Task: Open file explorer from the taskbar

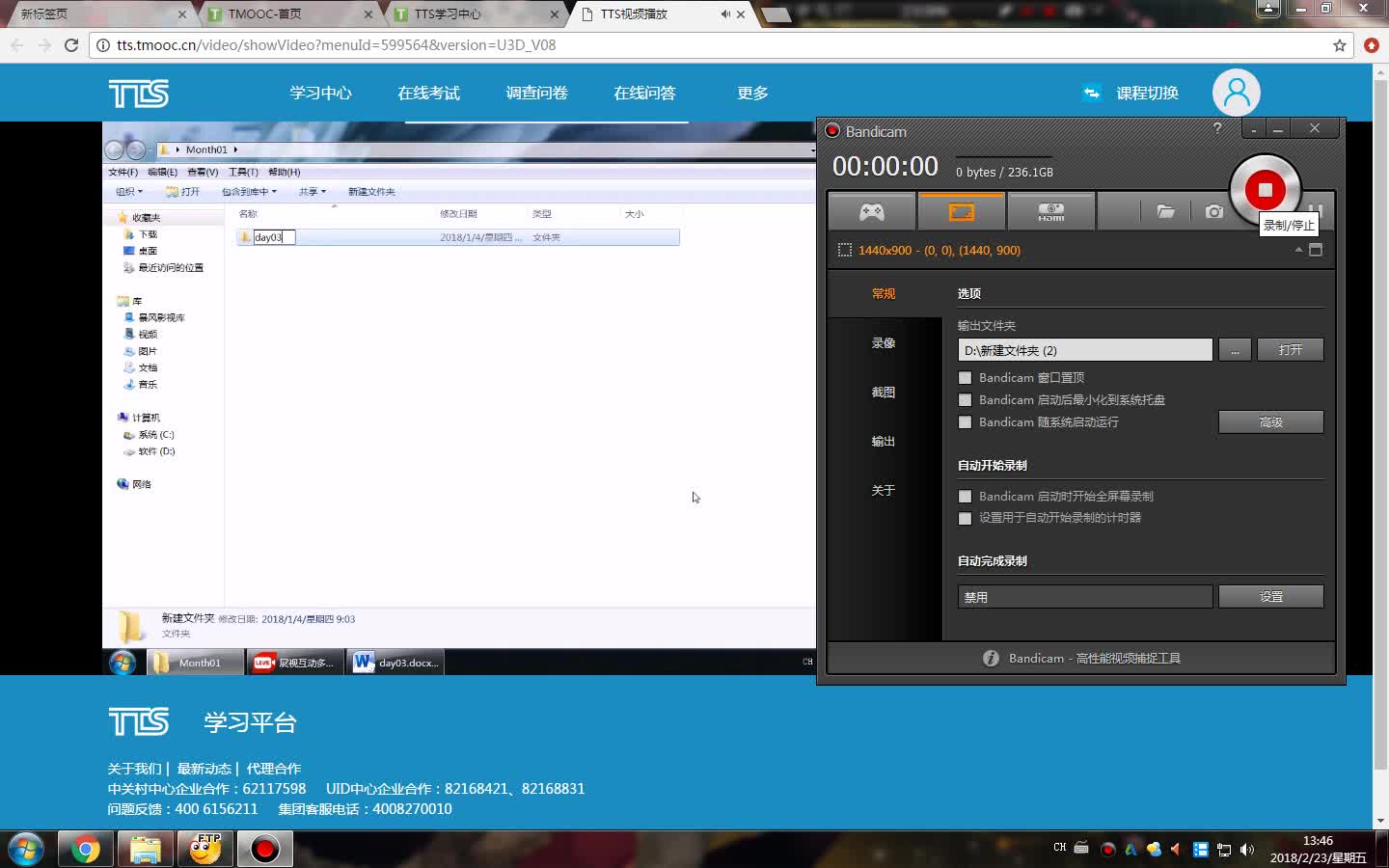Action: [145, 849]
